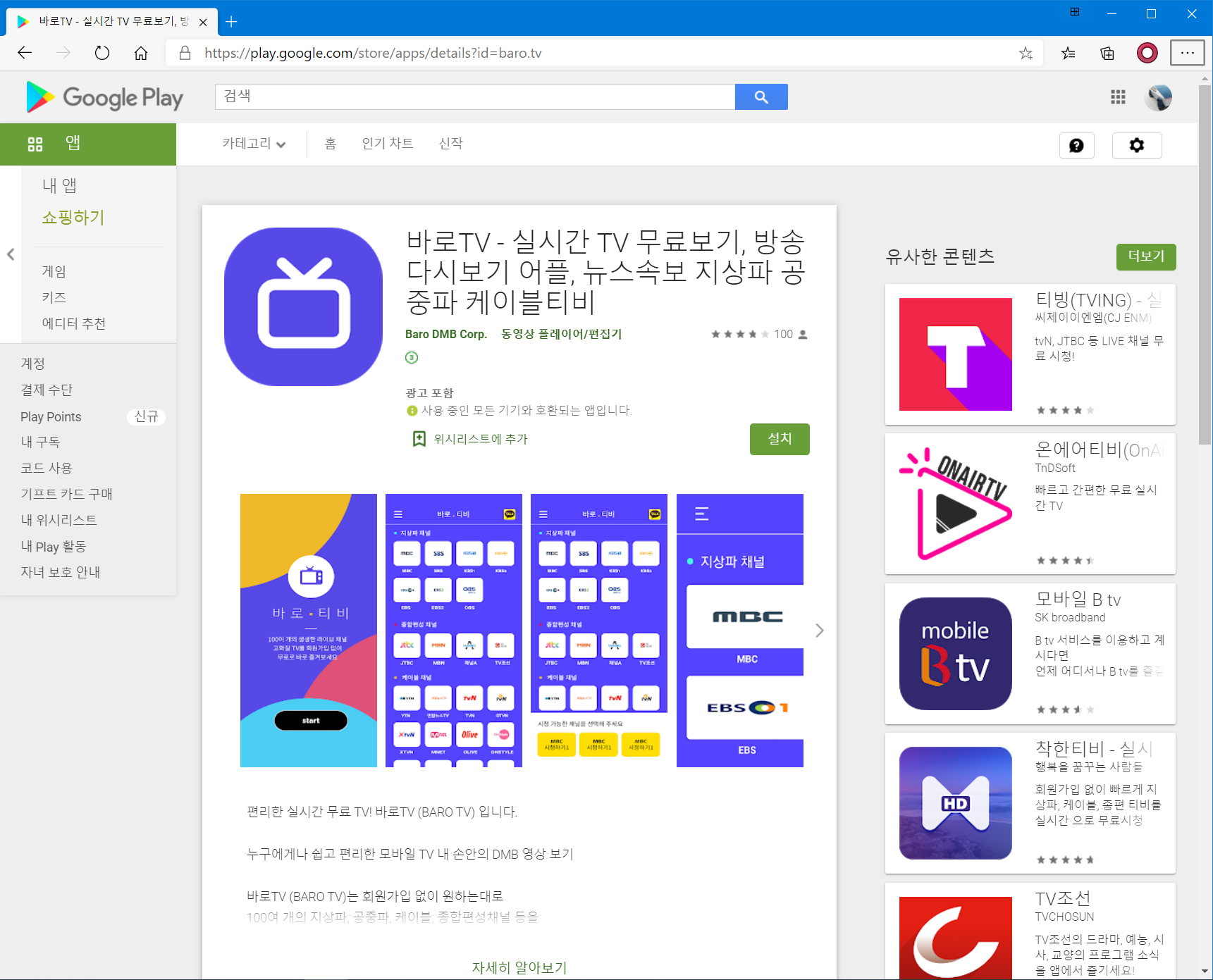Click into the 검색 search field
This screenshot has height=980, width=1213.
(475, 97)
